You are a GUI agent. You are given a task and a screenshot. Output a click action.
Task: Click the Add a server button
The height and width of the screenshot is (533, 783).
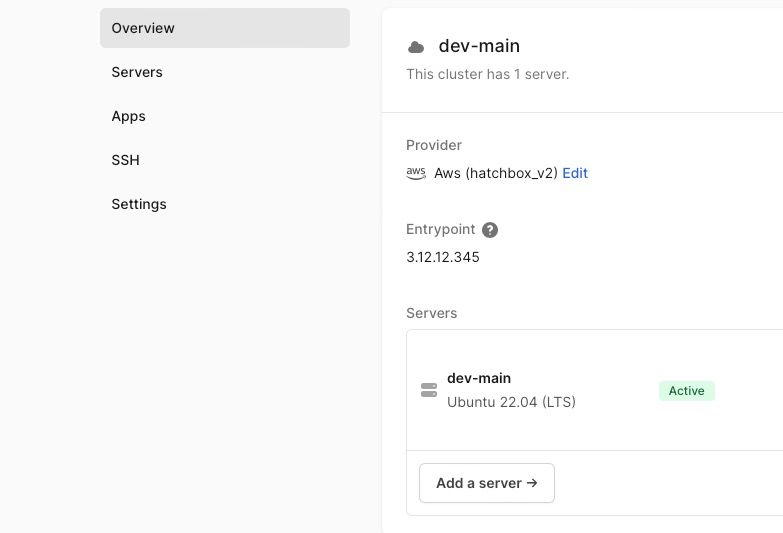[487, 483]
